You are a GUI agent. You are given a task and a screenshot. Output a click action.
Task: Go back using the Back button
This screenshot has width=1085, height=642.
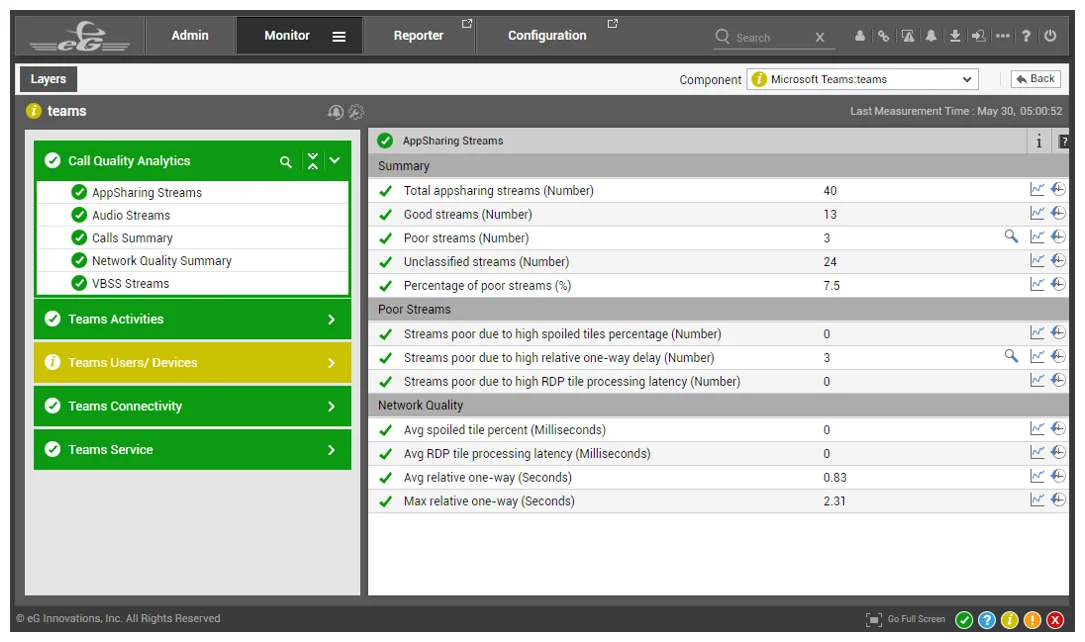click(x=1036, y=79)
